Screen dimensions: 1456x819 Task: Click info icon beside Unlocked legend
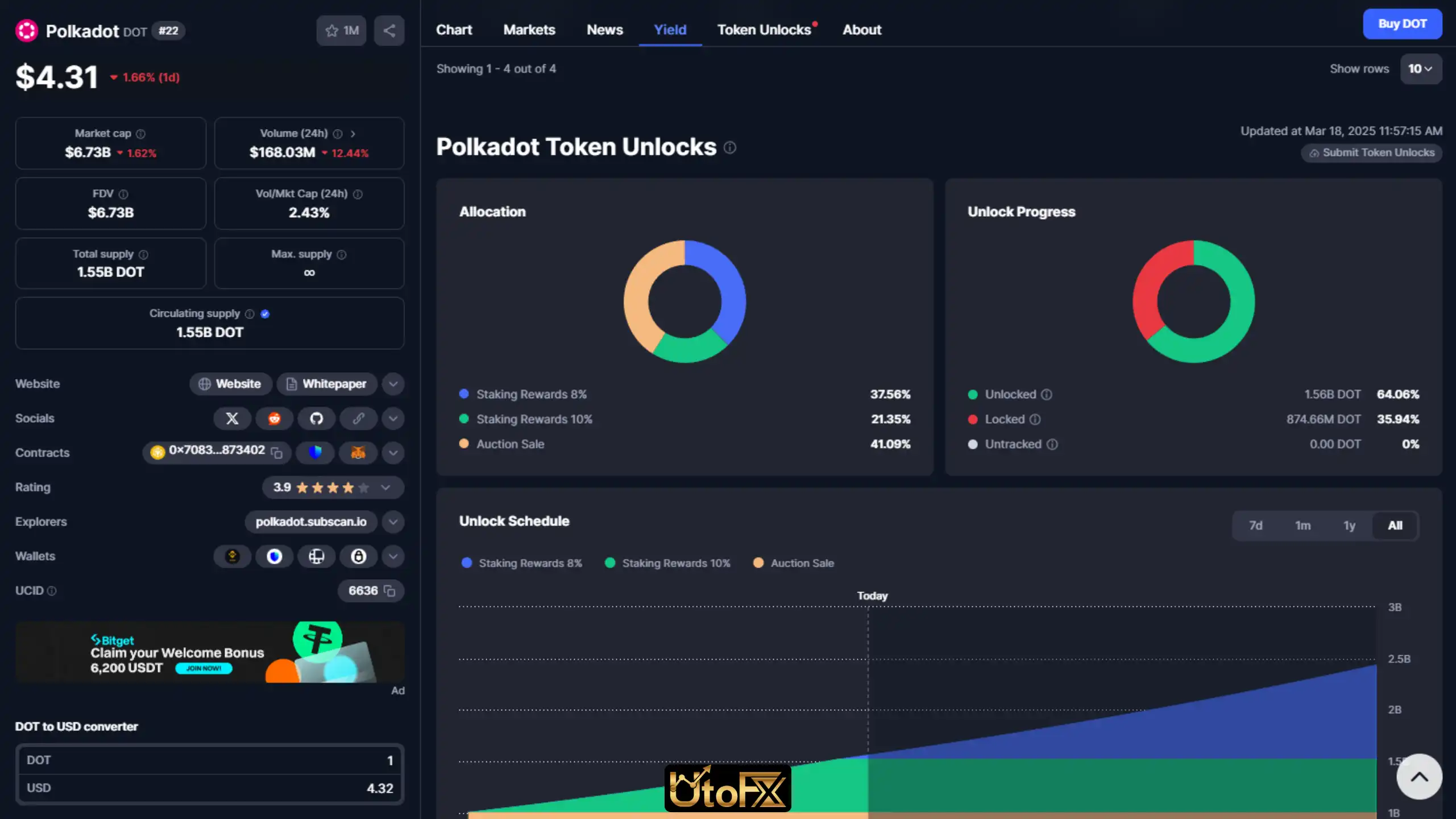[x=1047, y=394]
